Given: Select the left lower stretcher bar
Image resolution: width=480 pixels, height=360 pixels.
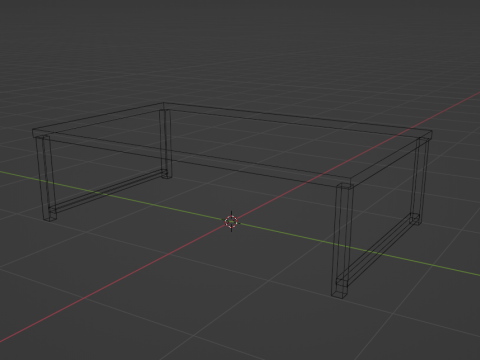Looking at the screenshot, I should (107, 191).
